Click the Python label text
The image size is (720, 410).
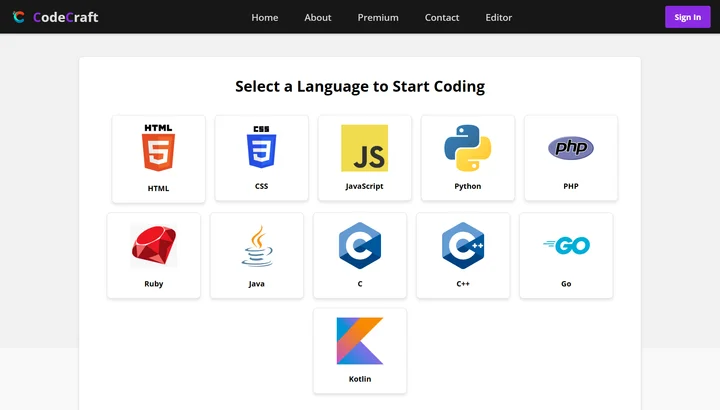tap(468, 186)
